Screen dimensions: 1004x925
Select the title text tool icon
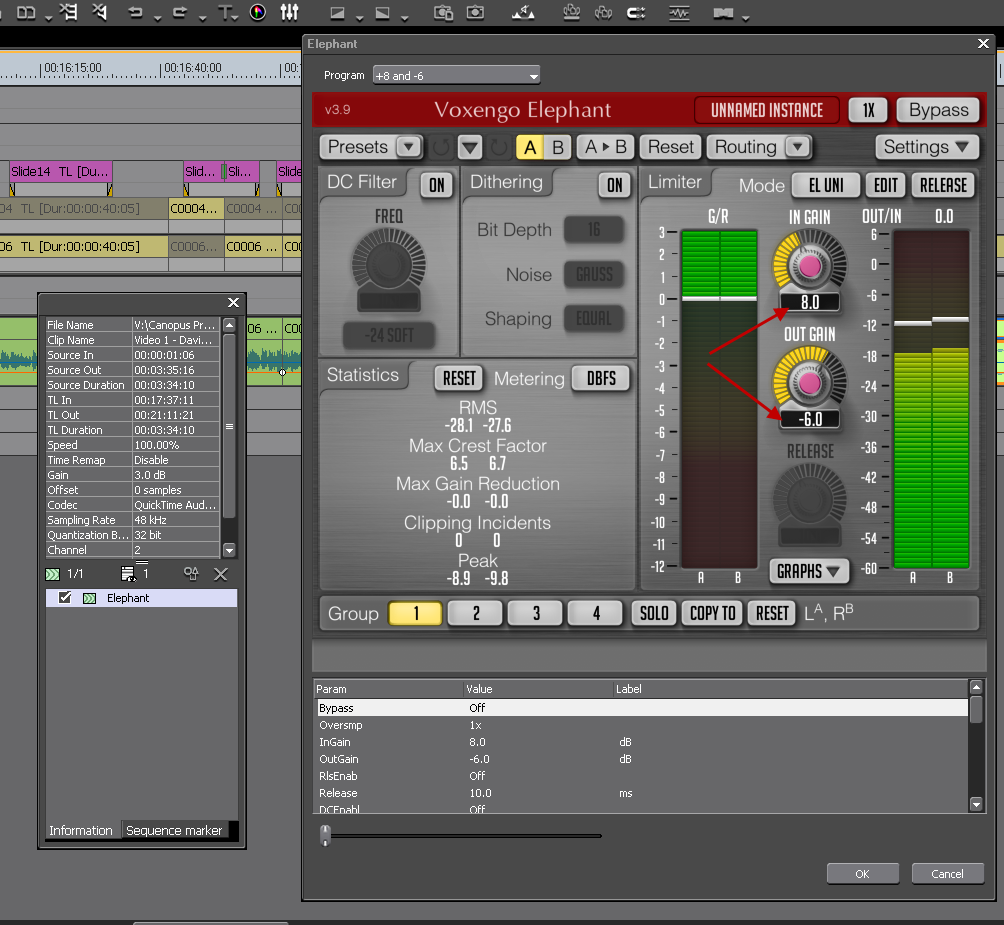pos(226,13)
